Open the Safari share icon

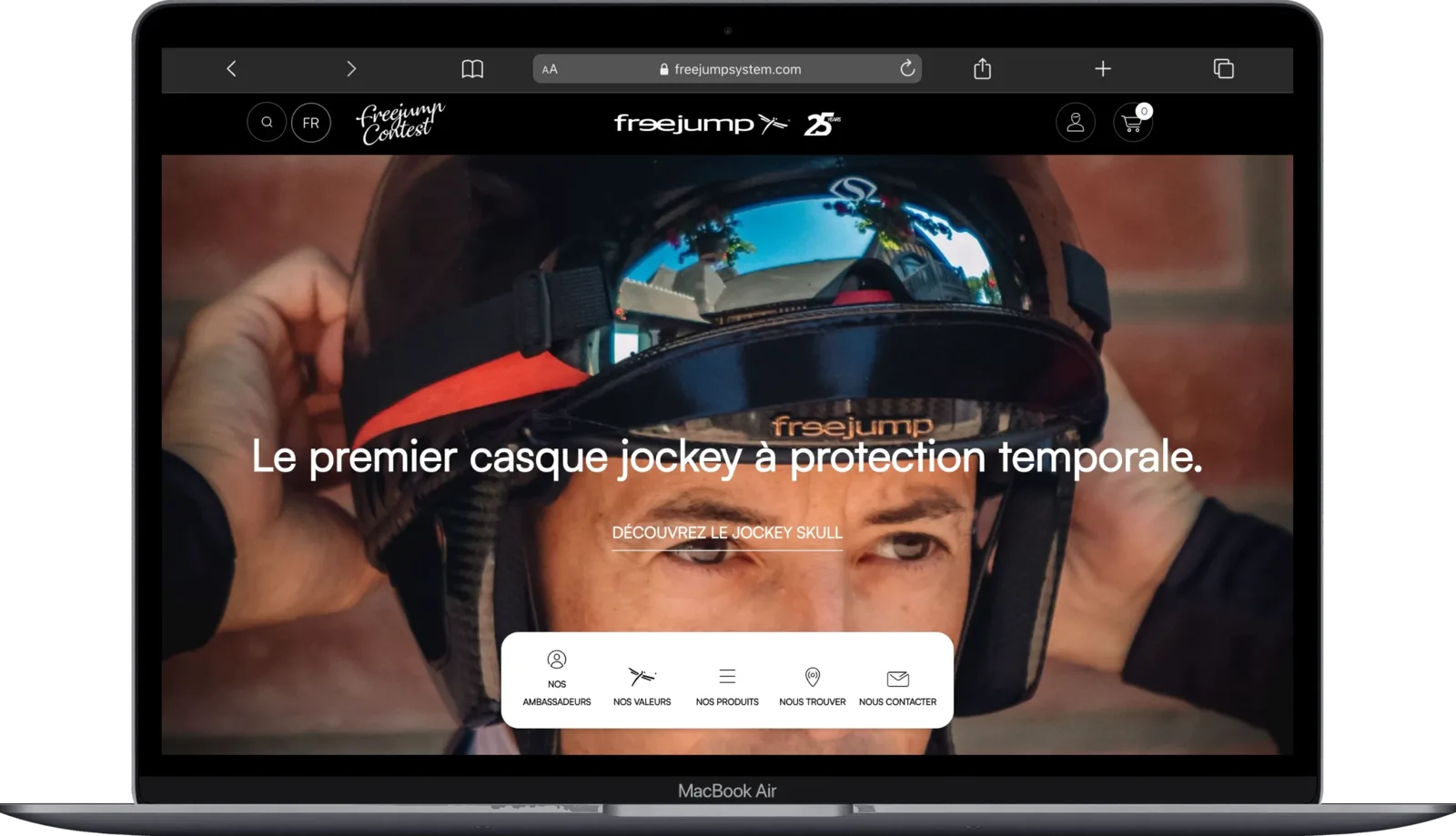[x=982, y=69]
